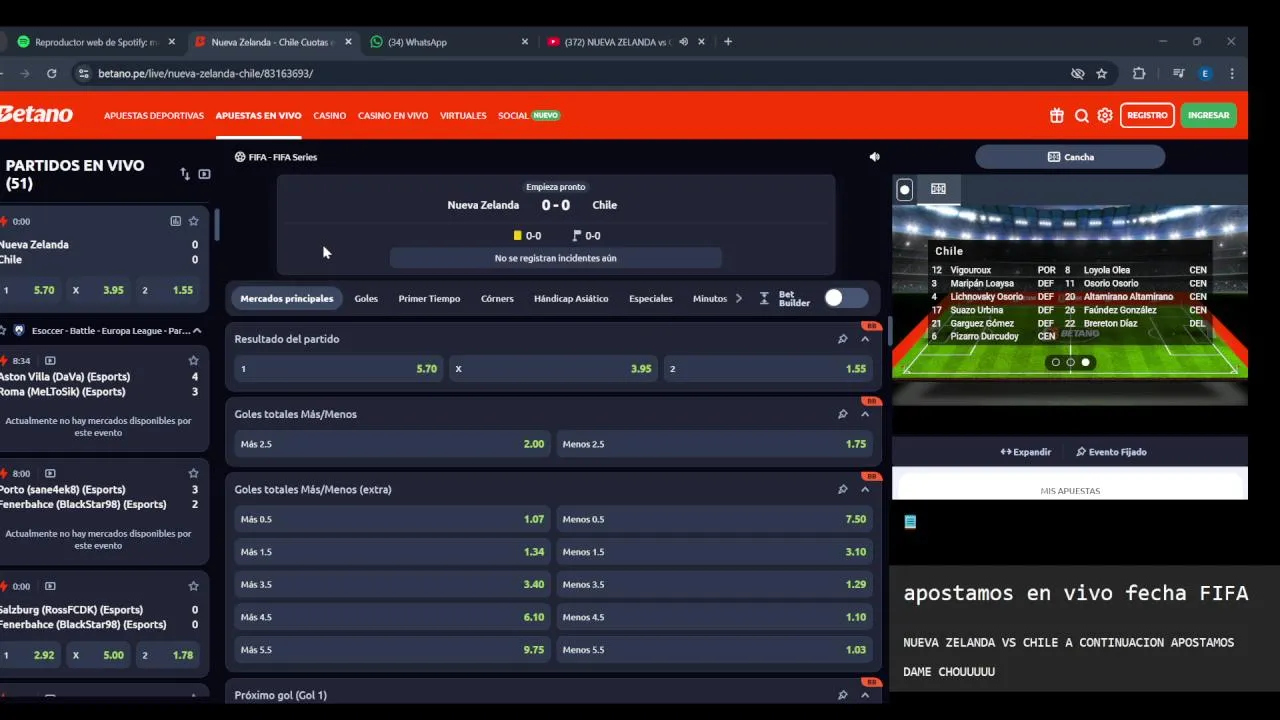Favorite the Porto (sane4ek8) match star
Screen dimensions: 1280x720
pyautogui.click(x=194, y=473)
